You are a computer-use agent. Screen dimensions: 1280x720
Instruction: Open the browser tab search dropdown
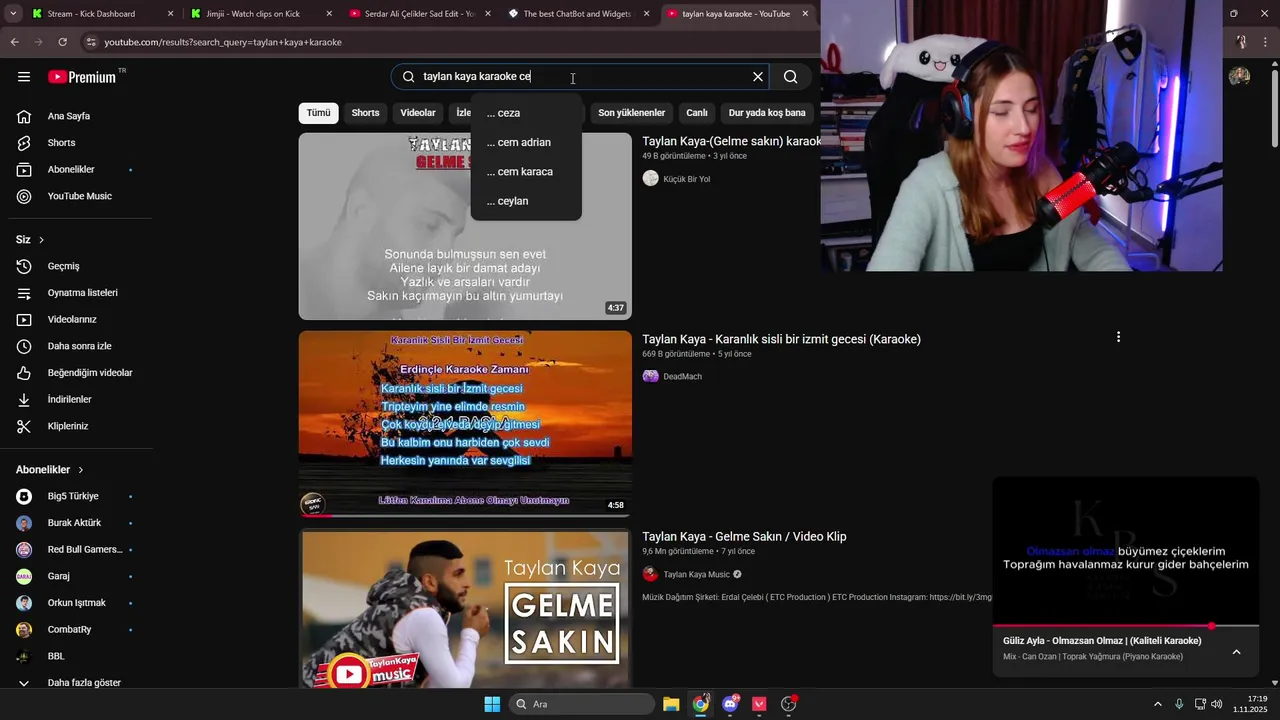click(x=13, y=14)
